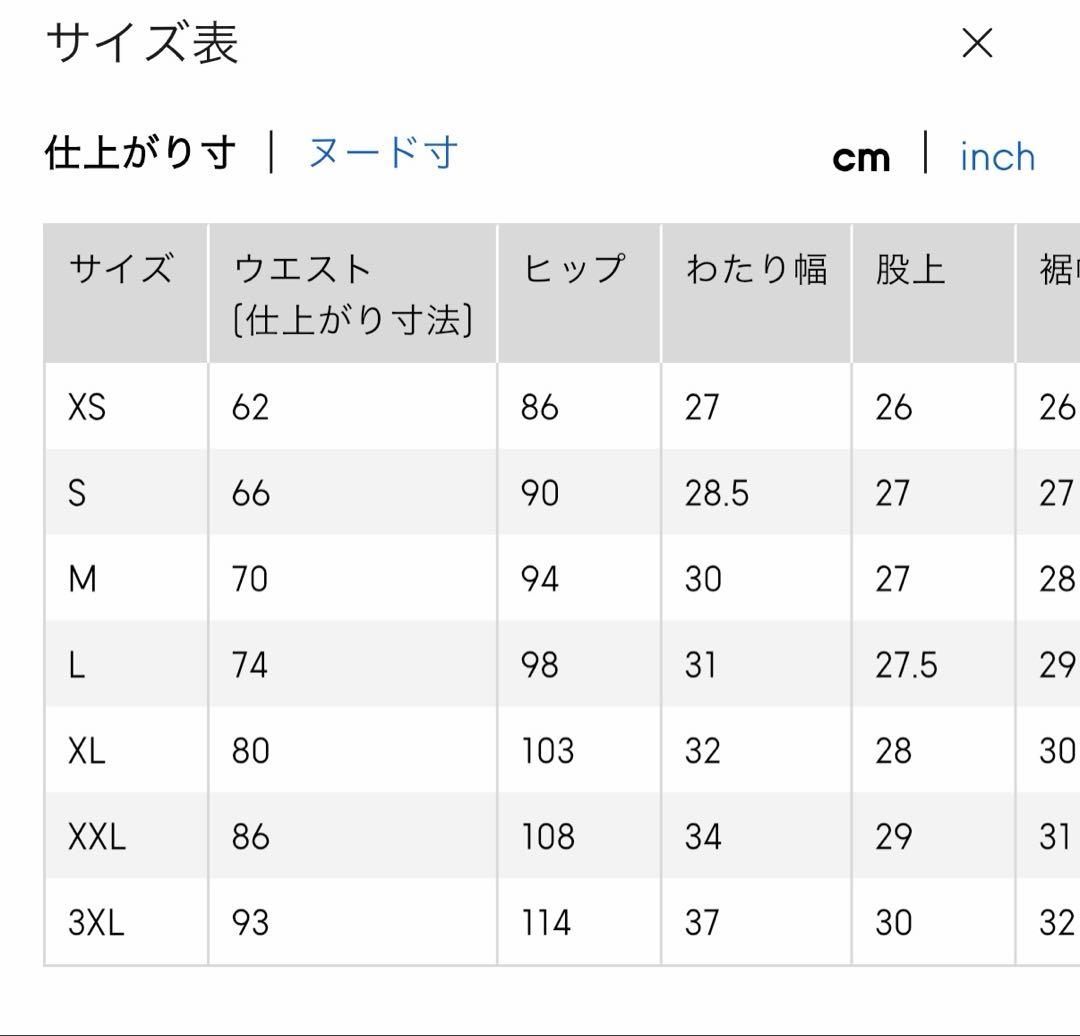The image size is (1080, 1036).
Task: Select the M size row label
Action: point(82,579)
